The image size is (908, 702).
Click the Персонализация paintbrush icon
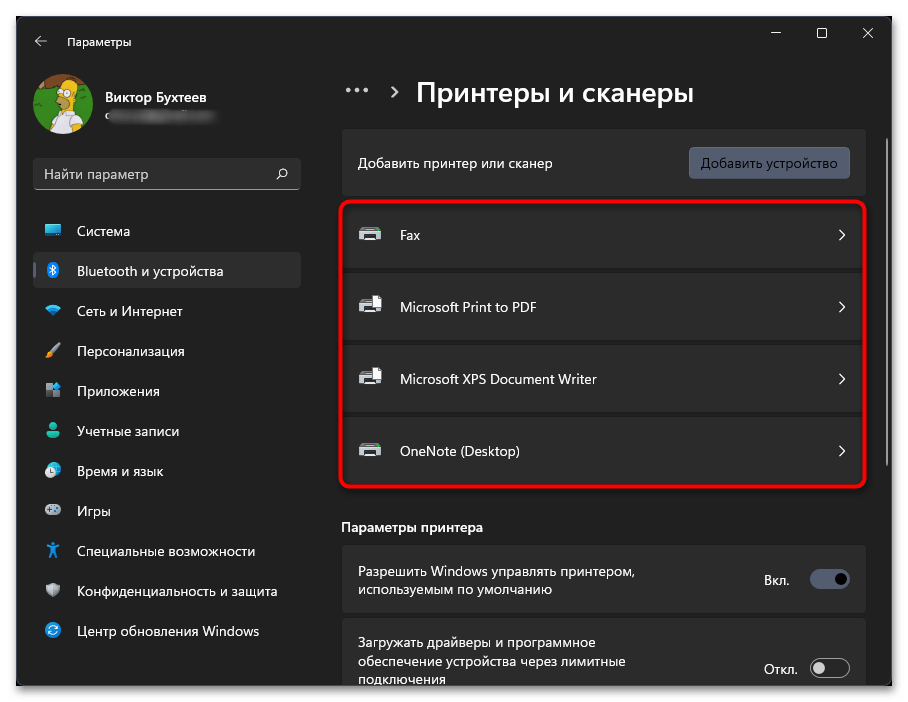pos(53,350)
